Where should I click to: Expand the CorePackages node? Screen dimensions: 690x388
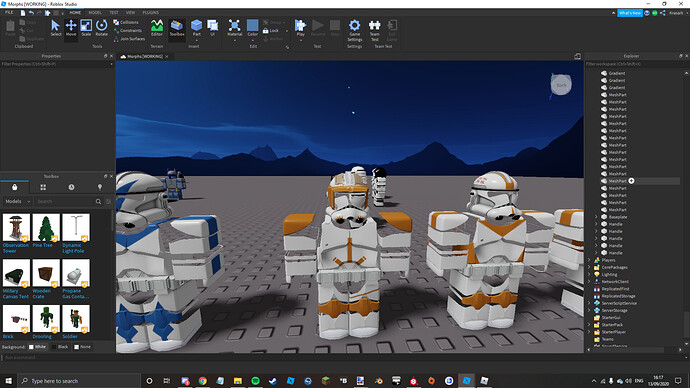point(589,267)
